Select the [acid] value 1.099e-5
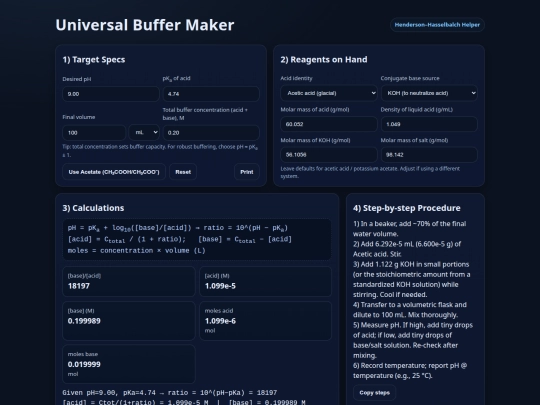The height and width of the screenshot is (405, 540). [x=220, y=286]
